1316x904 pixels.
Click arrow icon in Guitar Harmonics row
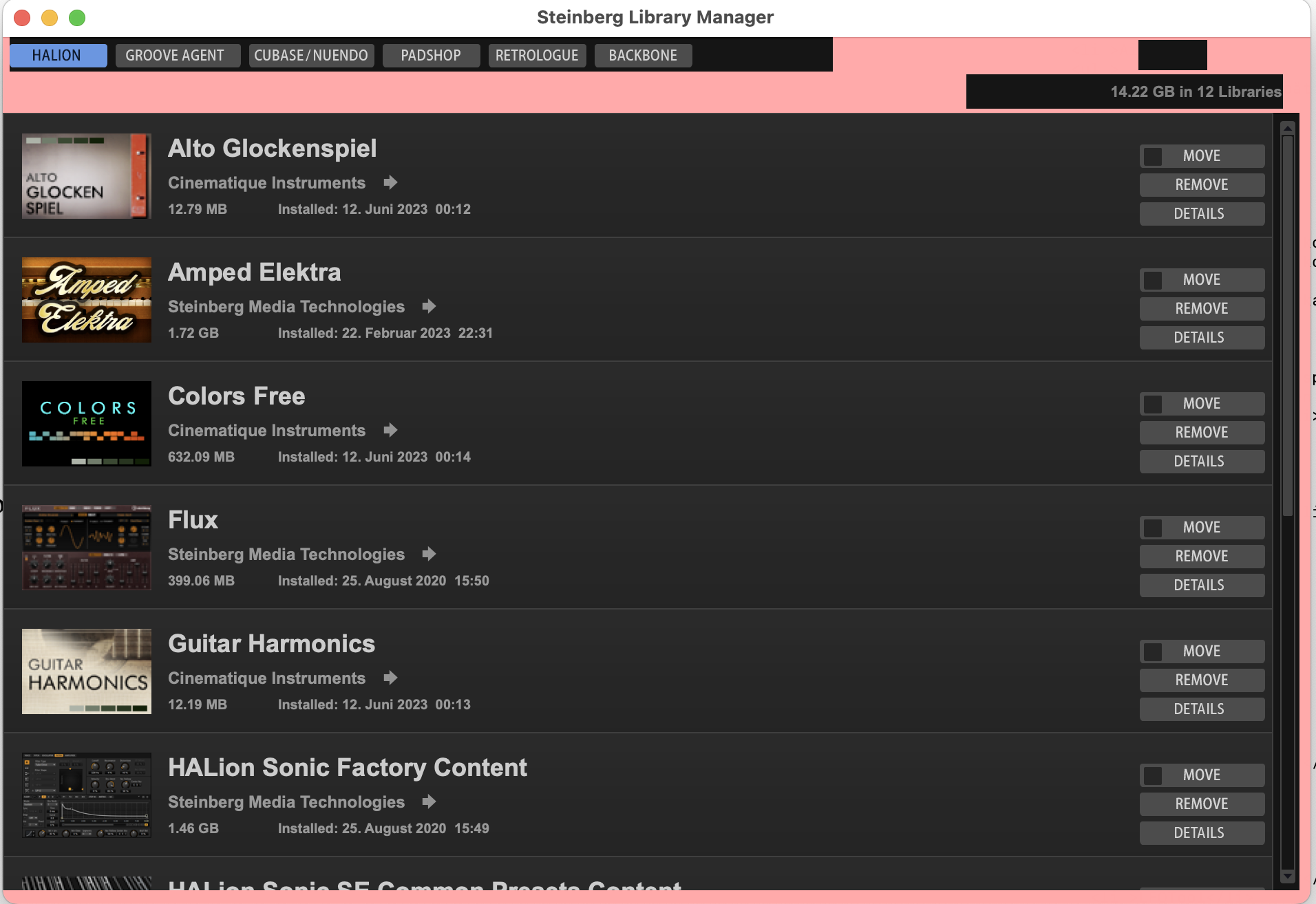(390, 678)
